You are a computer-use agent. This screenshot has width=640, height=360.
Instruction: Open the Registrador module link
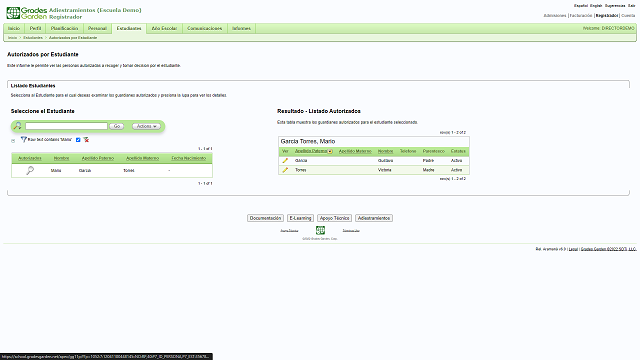point(607,16)
